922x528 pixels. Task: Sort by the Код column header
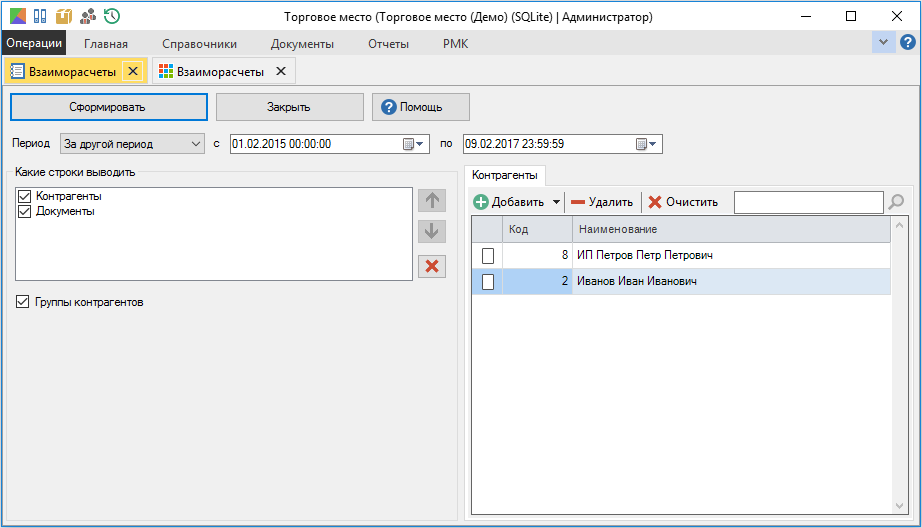(537, 229)
